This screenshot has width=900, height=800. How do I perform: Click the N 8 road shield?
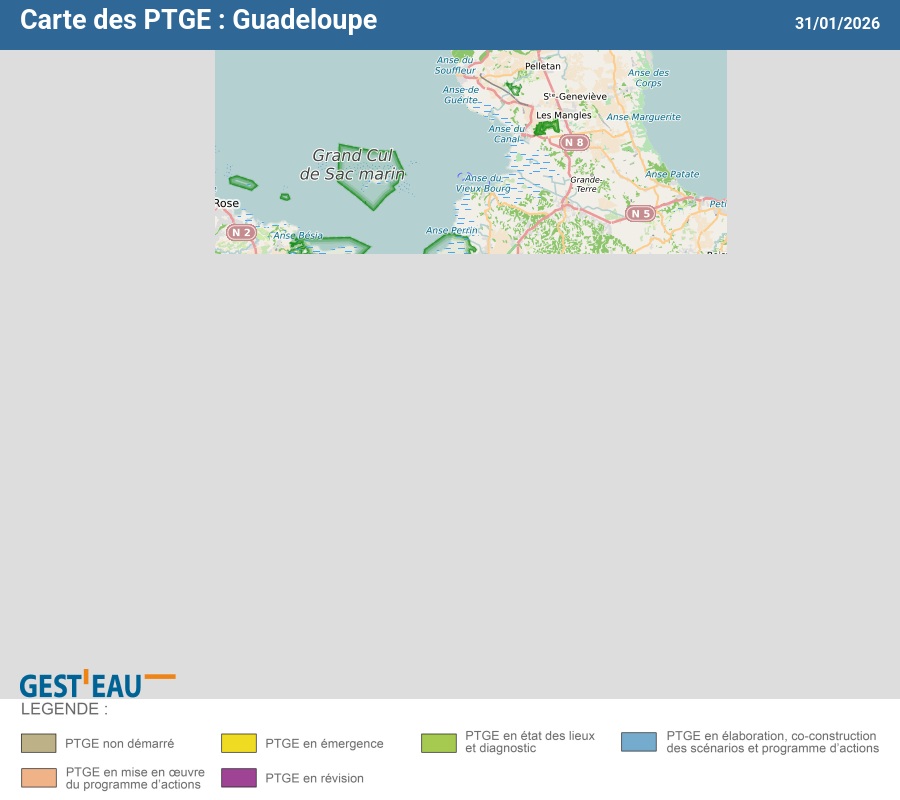(573, 143)
